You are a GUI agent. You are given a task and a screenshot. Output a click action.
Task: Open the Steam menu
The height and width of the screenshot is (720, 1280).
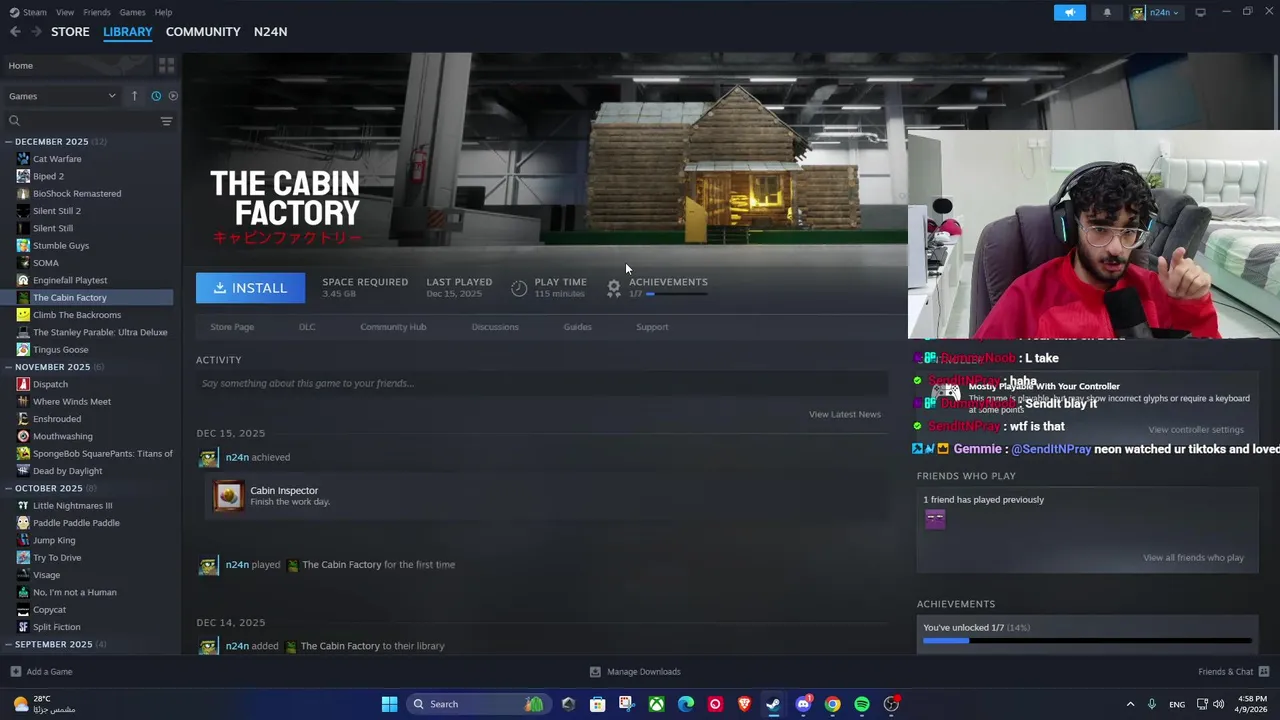click(29, 12)
